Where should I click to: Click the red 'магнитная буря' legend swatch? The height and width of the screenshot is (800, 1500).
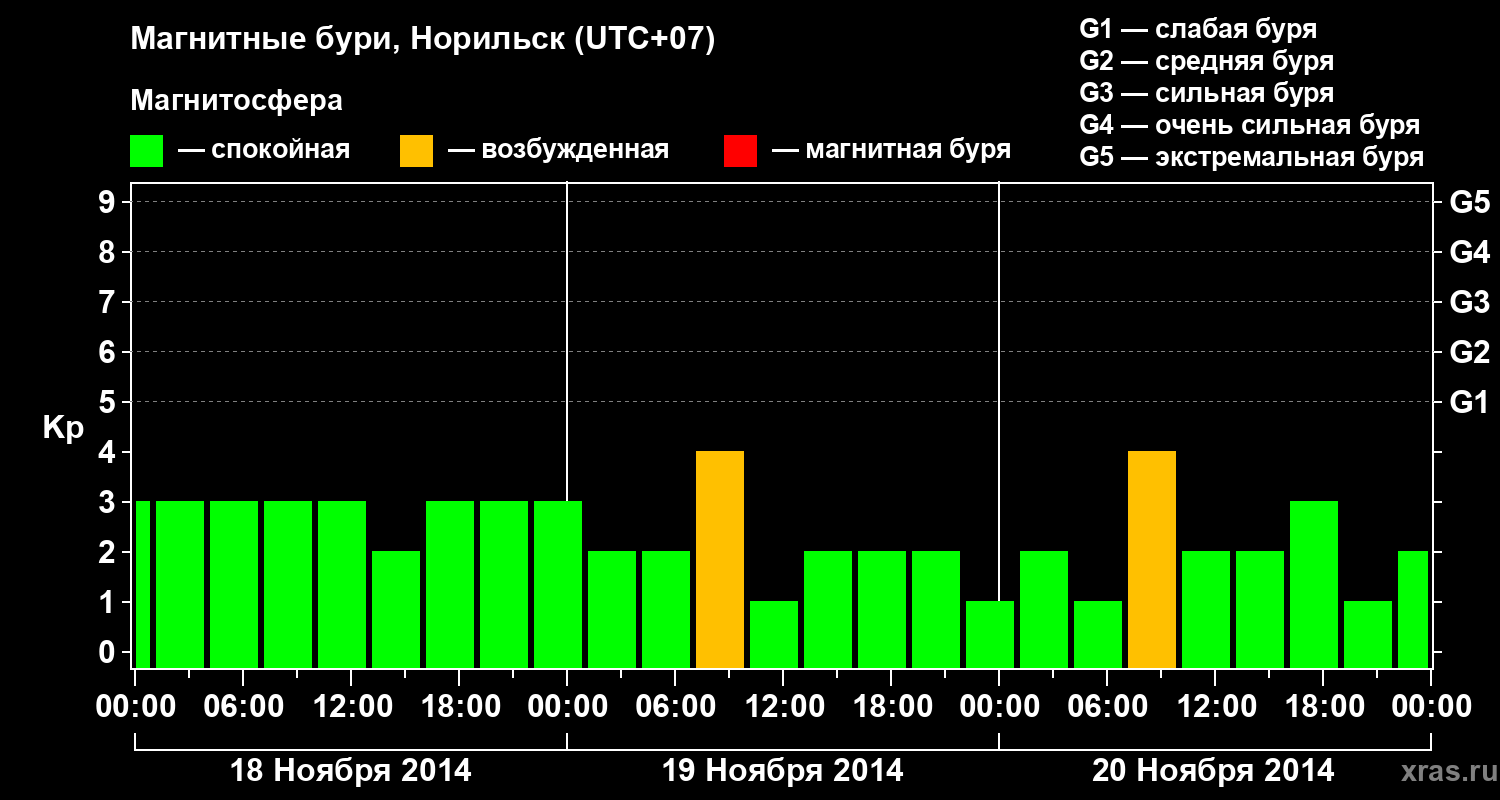[x=740, y=151]
